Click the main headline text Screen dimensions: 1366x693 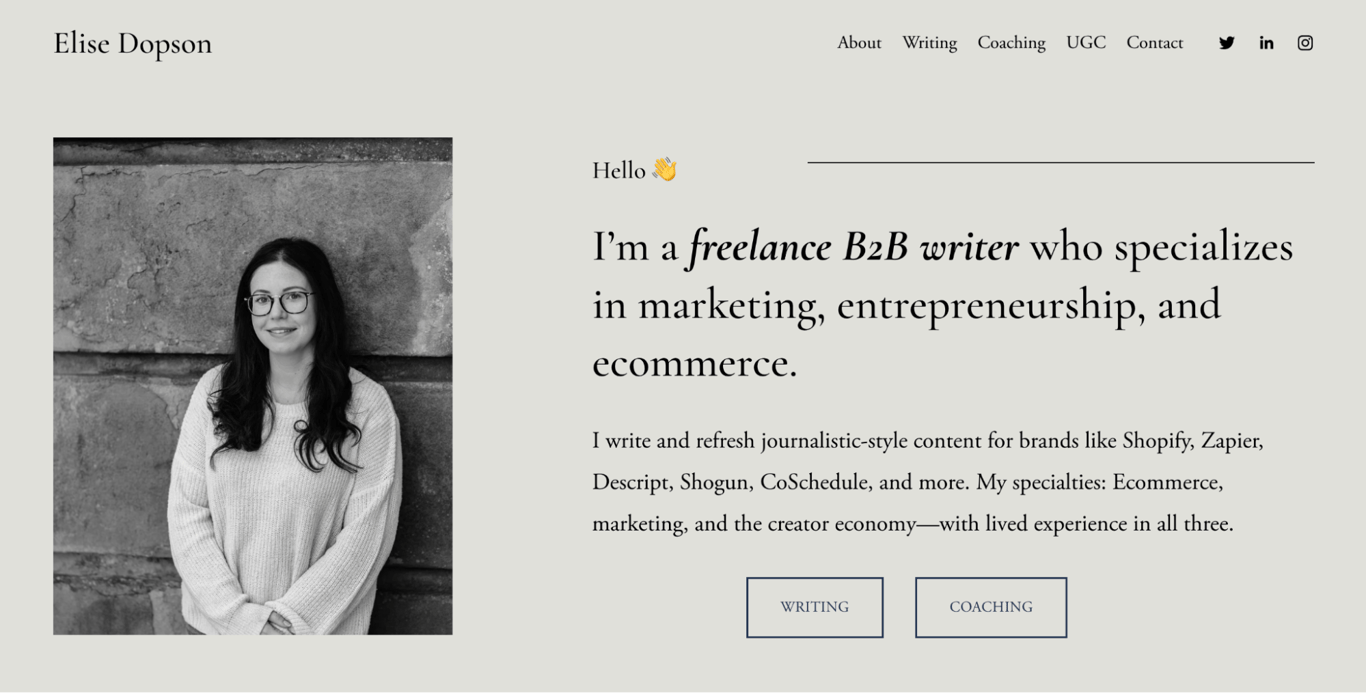click(943, 304)
